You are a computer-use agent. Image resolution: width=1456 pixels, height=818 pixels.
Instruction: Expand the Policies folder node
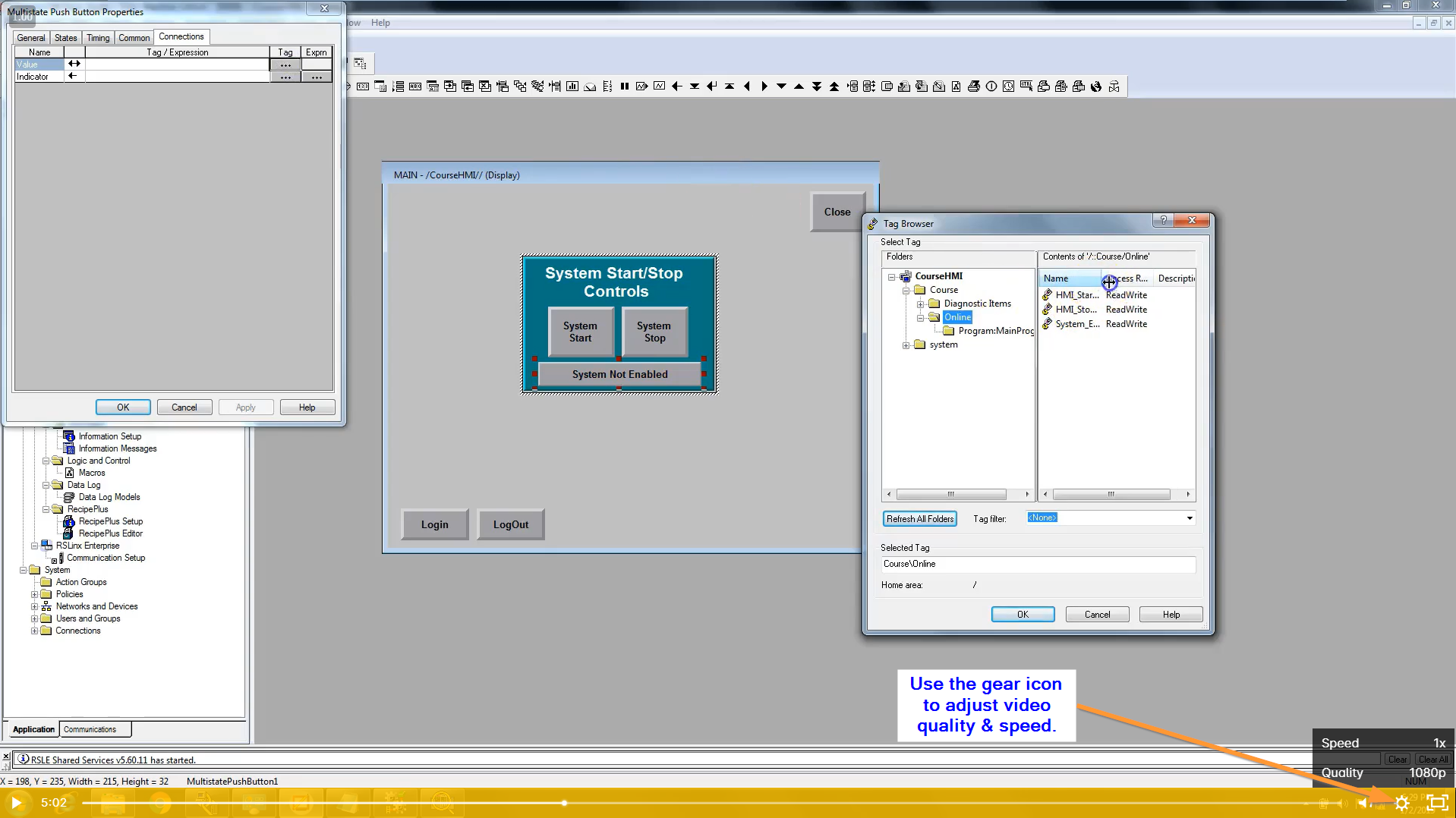click(x=34, y=594)
